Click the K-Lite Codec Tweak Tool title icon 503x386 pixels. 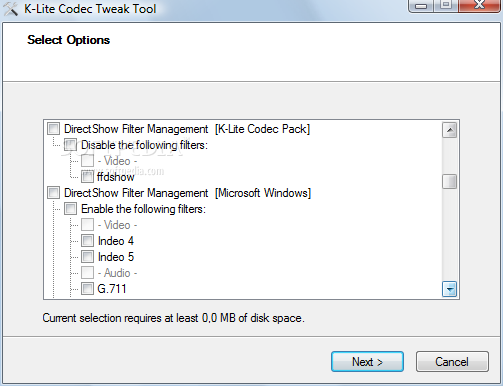coord(10,9)
